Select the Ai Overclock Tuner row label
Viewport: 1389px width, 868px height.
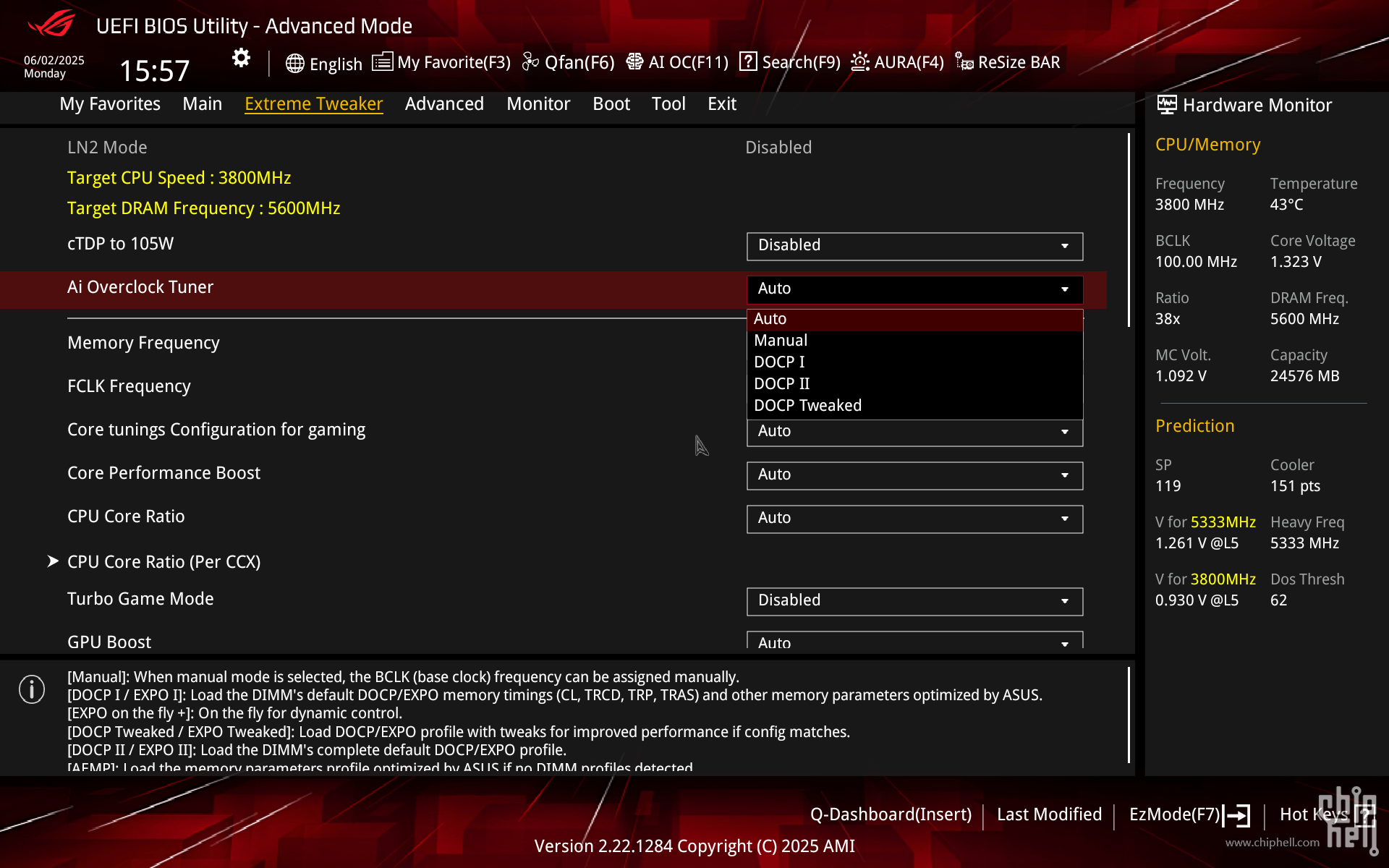(140, 287)
